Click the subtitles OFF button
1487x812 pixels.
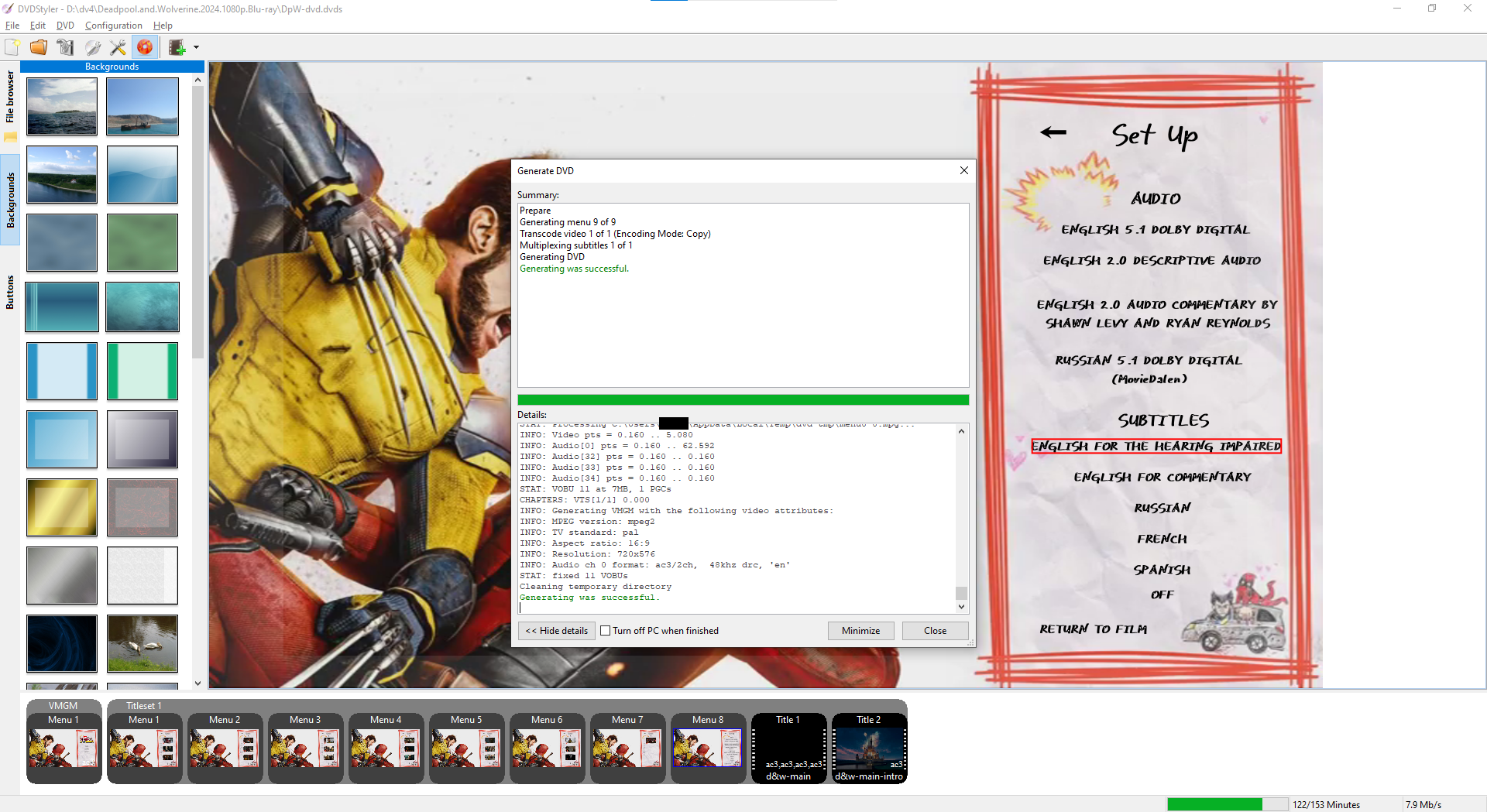click(1162, 594)
